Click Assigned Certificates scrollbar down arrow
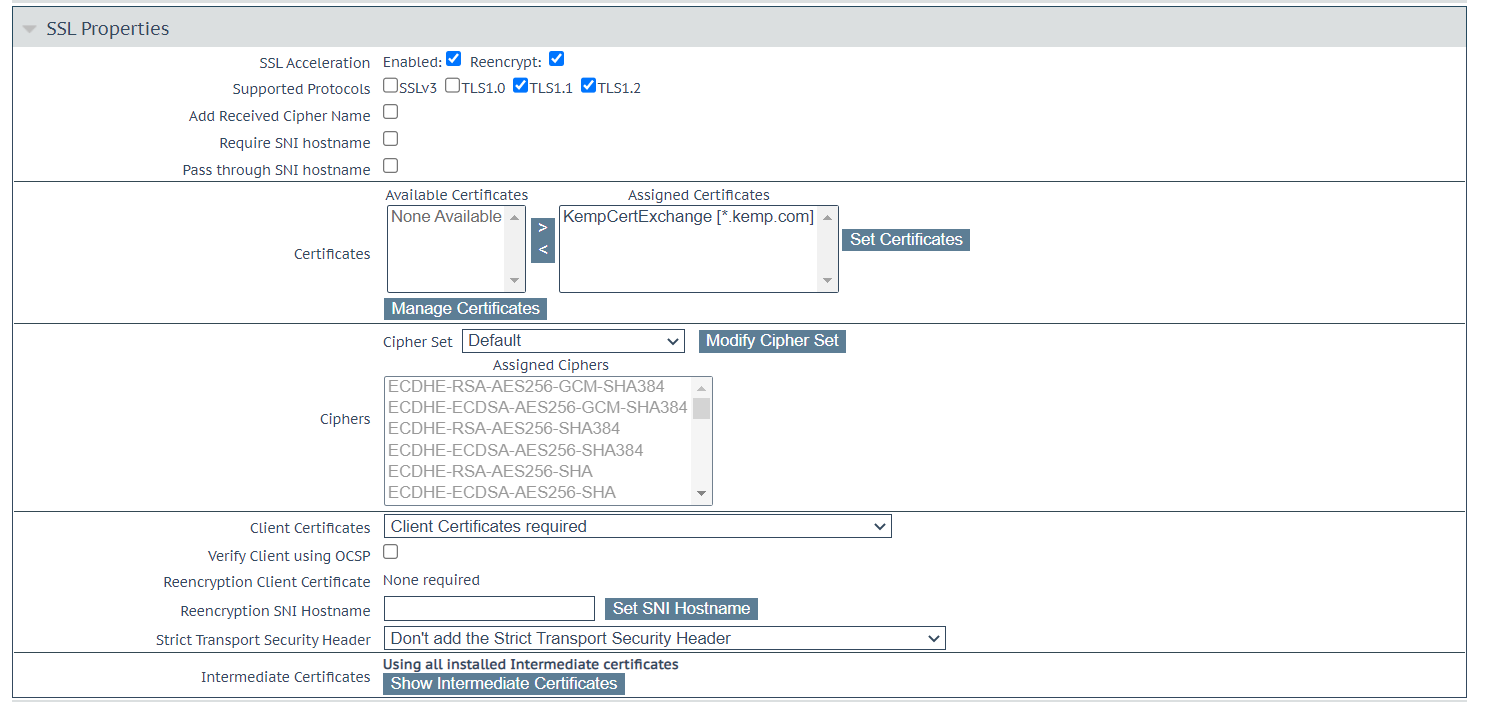The height and width of the screenshot is (702, 1485). pyautogui.click(x=827, y=281)
